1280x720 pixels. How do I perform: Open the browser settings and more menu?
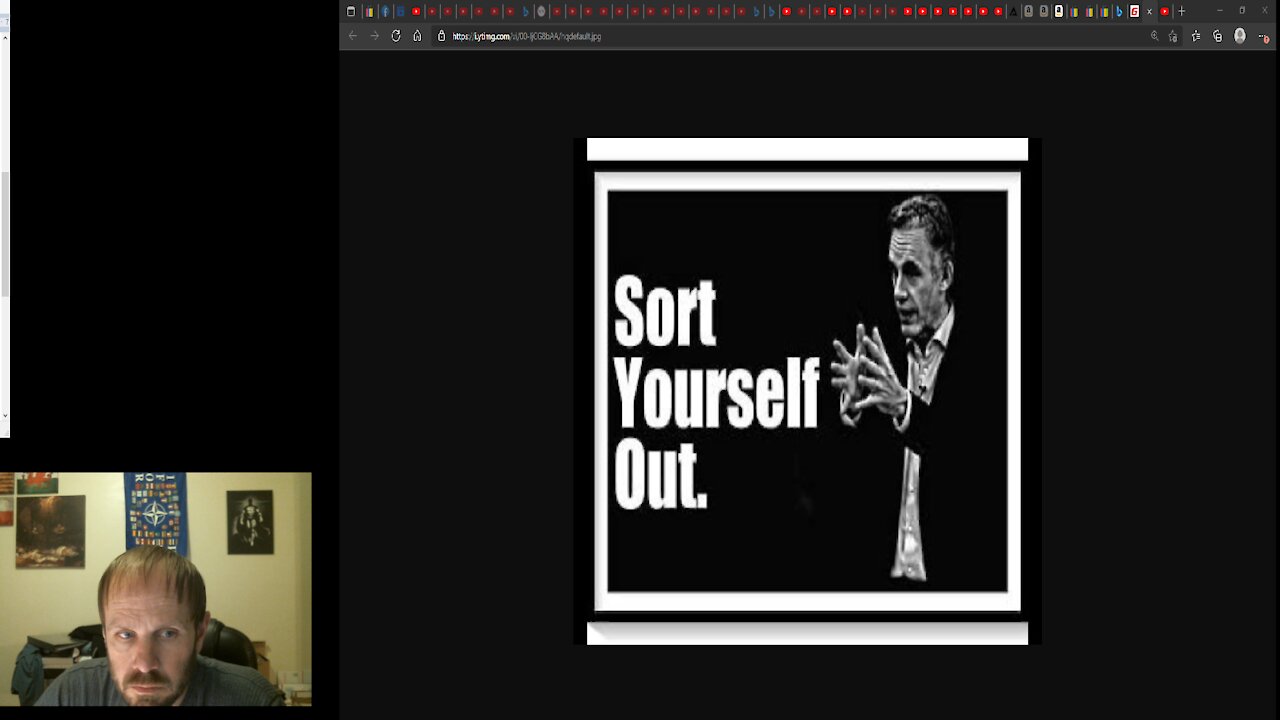click(1263, 36)
